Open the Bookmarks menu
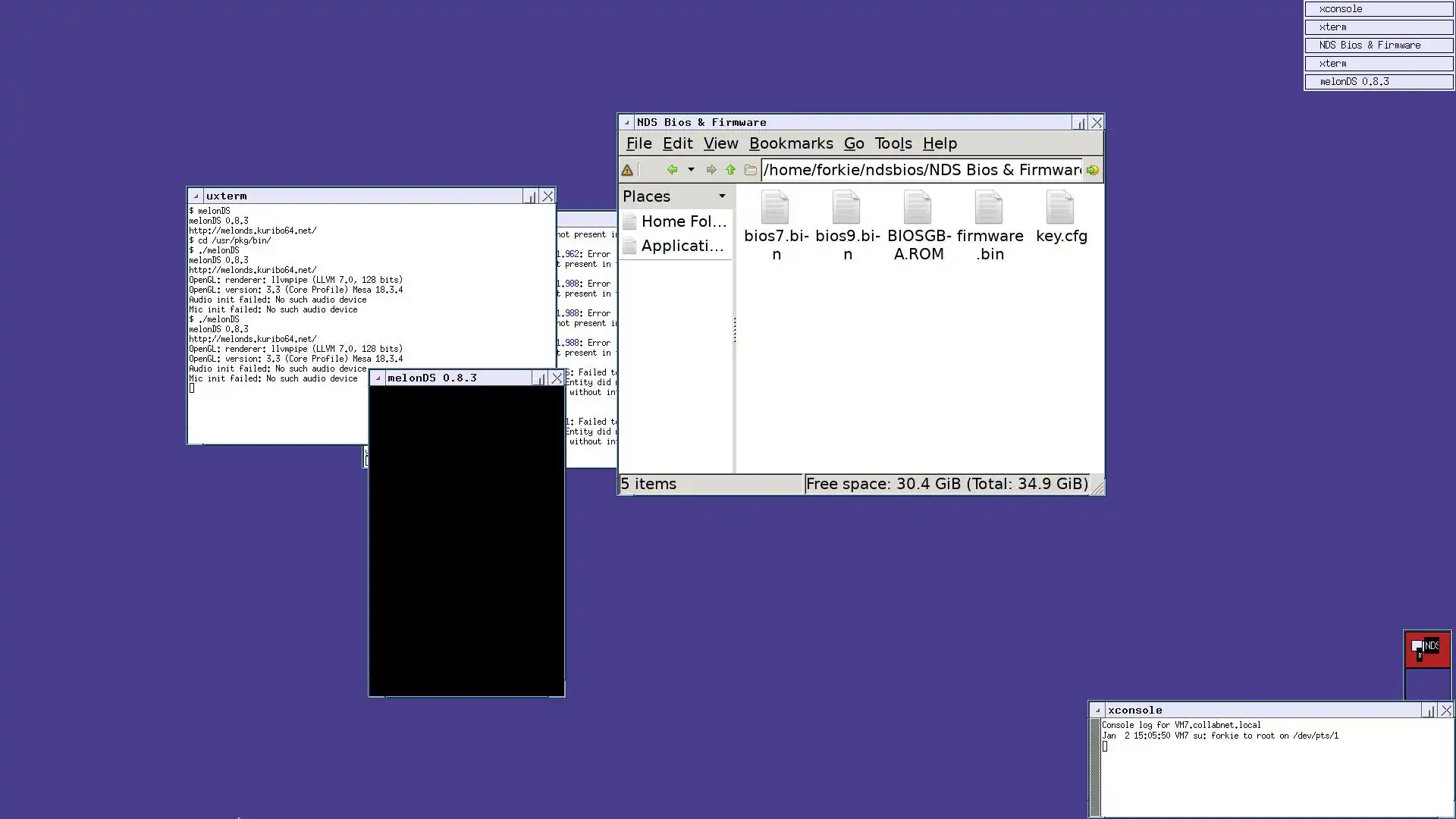This screenshot has width=1456, height=819. [x=790, y=143]
